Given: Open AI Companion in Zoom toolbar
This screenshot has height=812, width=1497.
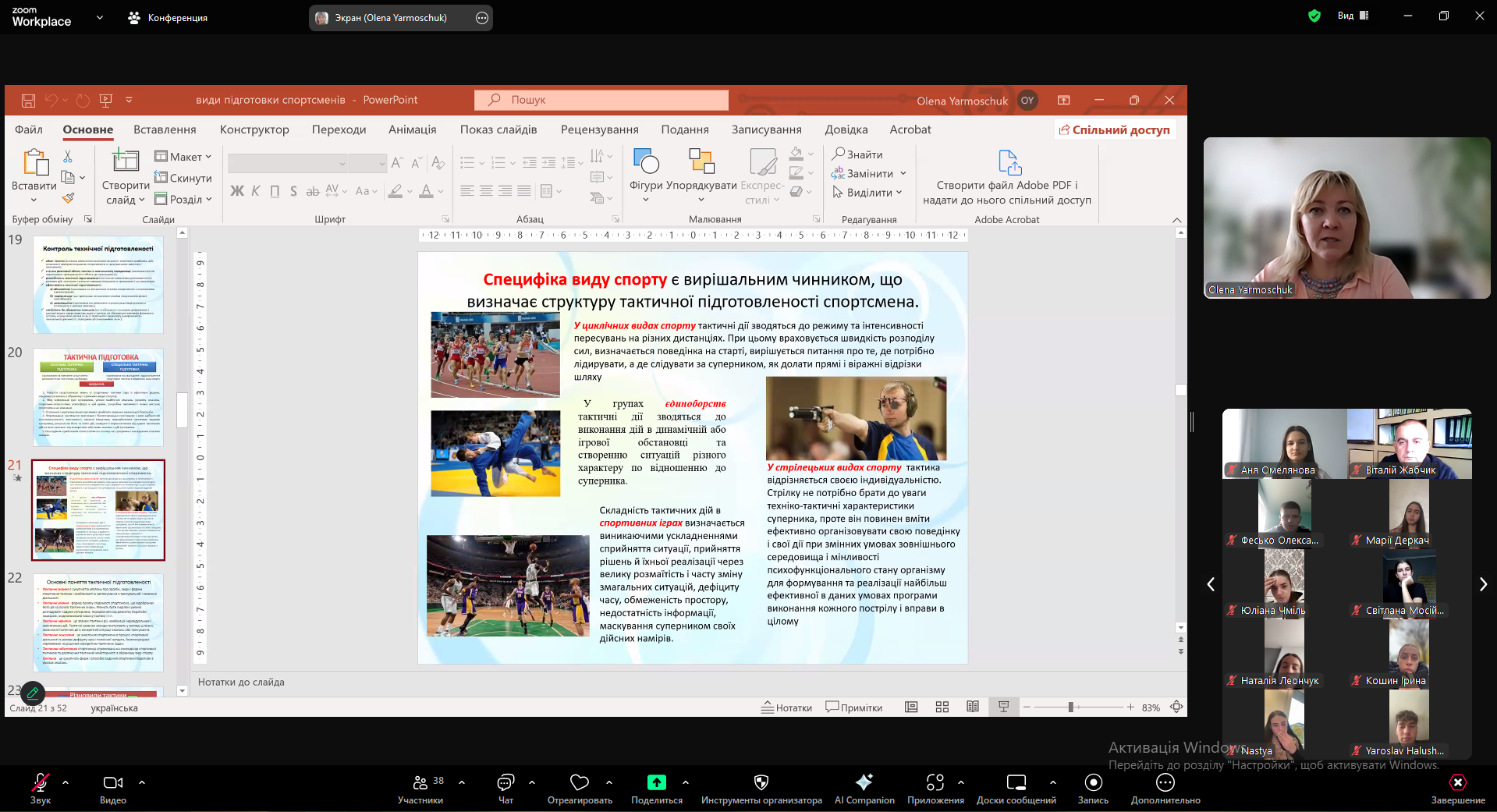Looking at the screenshot, I should point(864,783).
